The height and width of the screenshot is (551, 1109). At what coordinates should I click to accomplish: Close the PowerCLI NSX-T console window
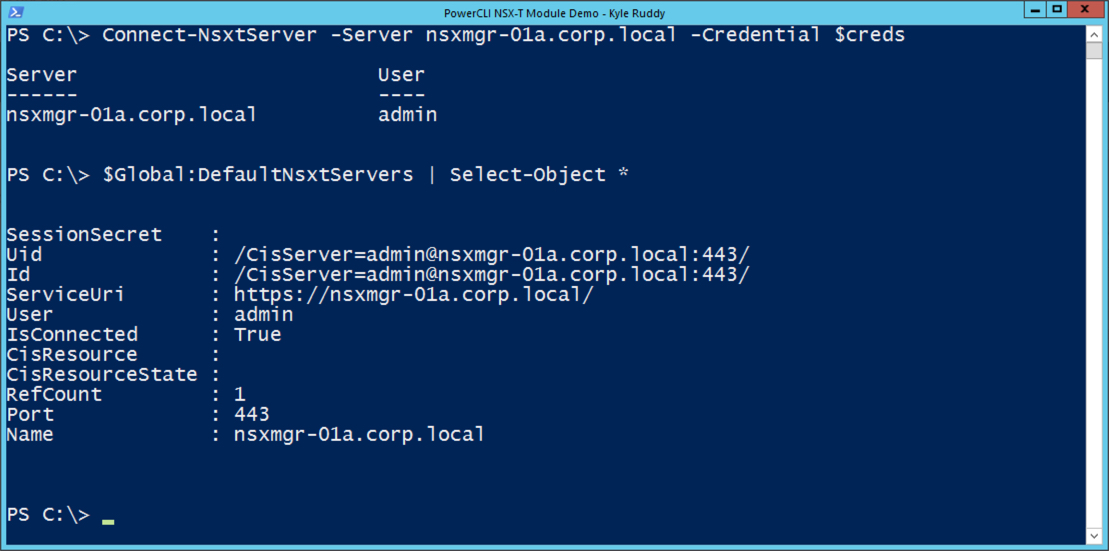[x=1087, y=10]
